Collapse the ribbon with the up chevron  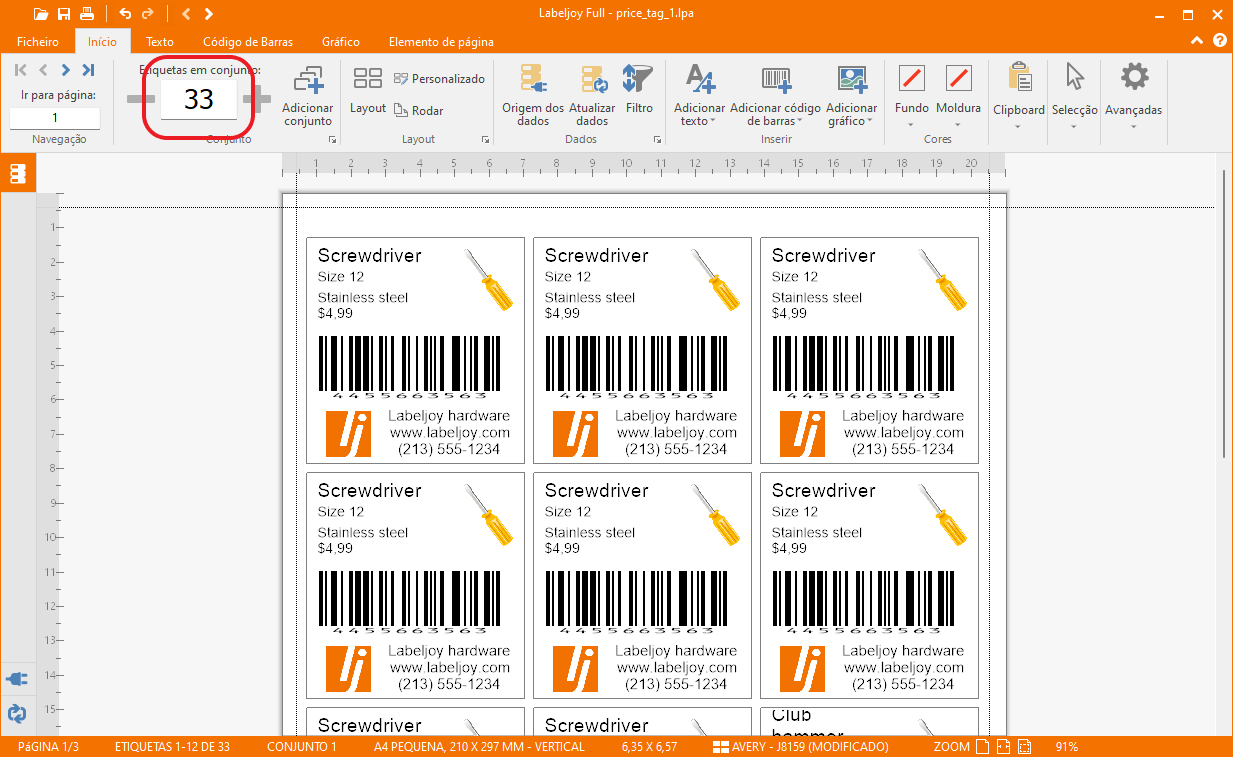1199,42
